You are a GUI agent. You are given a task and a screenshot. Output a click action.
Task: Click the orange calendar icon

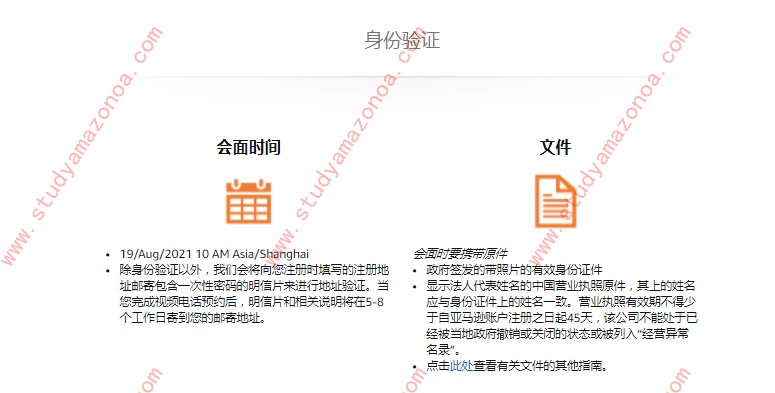249,201
